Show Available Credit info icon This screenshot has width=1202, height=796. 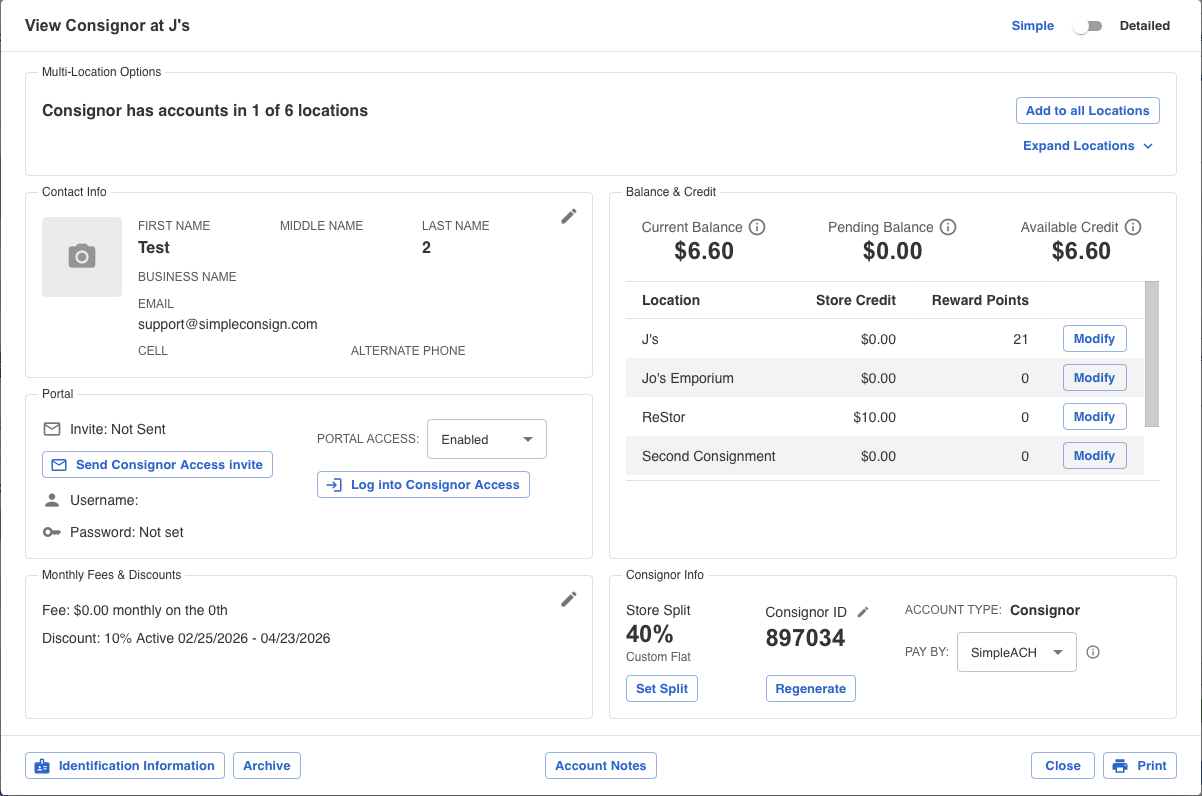tap(1133, 227)
